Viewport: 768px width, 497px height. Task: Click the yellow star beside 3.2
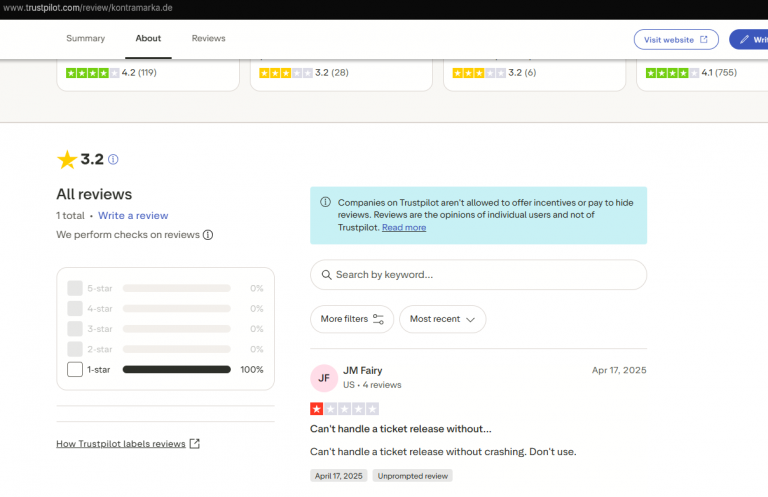(67, 160)
